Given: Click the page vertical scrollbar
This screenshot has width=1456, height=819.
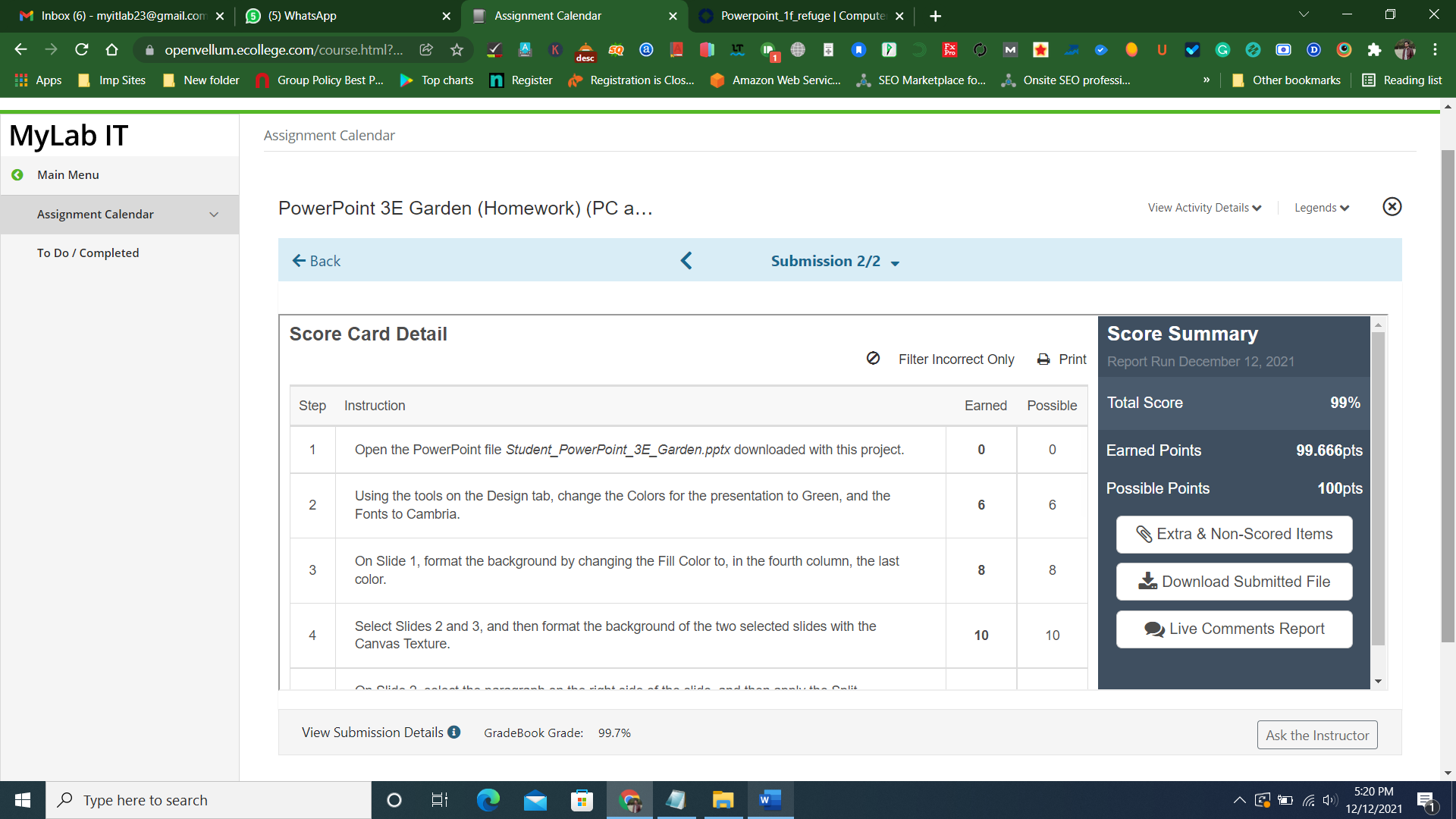Looking at the screenshot, I should tap(1448, 394).
